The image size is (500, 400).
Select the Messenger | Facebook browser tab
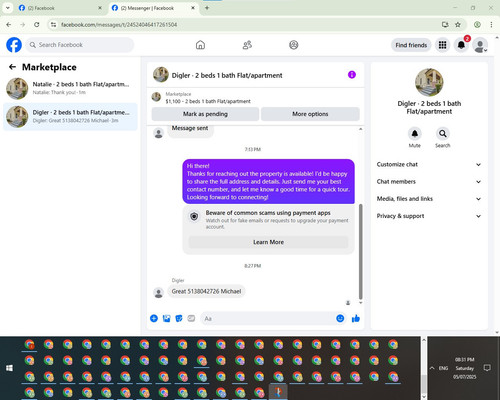coord(153,8)
